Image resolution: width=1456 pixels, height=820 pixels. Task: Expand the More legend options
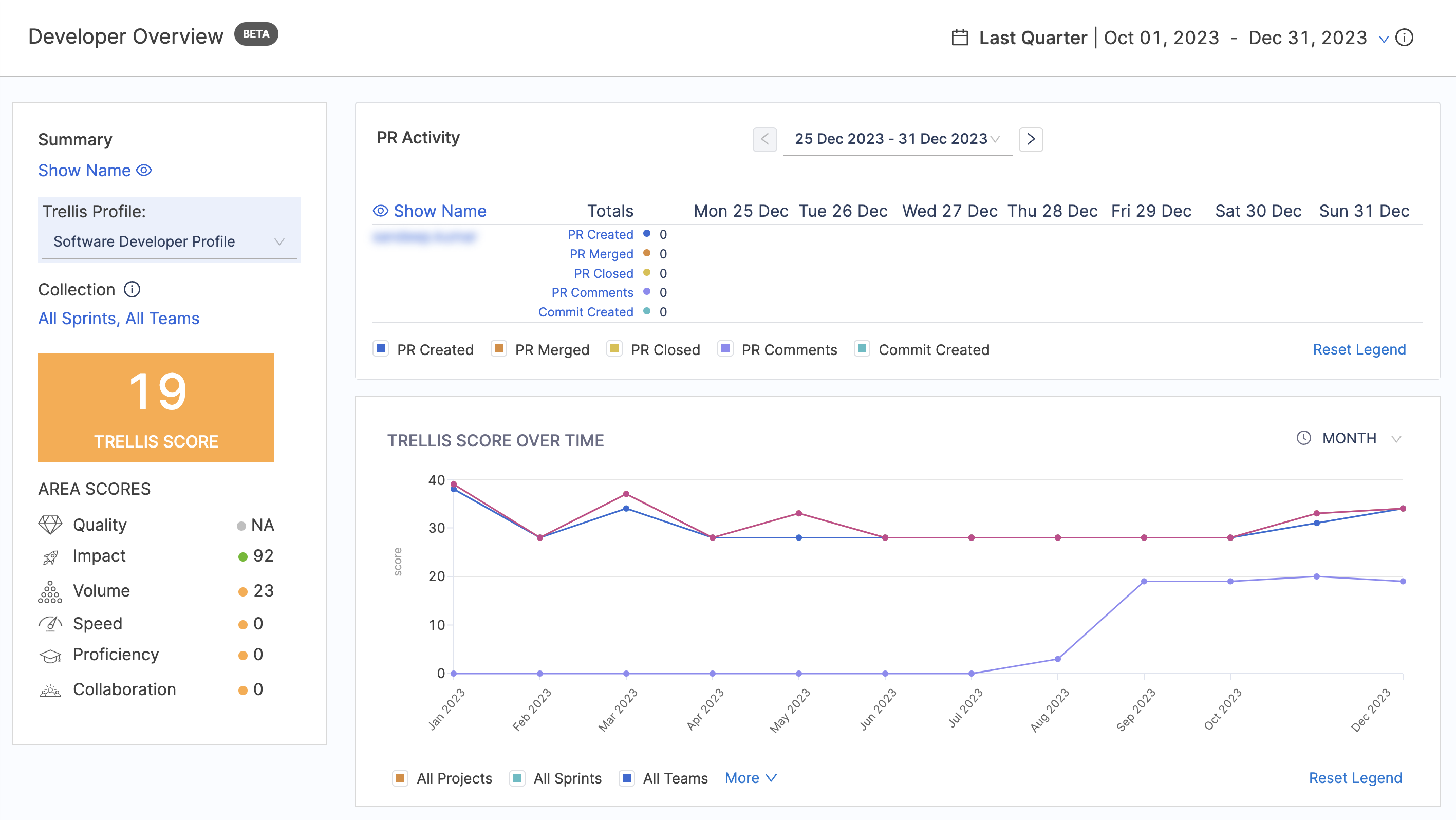(x=751, y=778)
